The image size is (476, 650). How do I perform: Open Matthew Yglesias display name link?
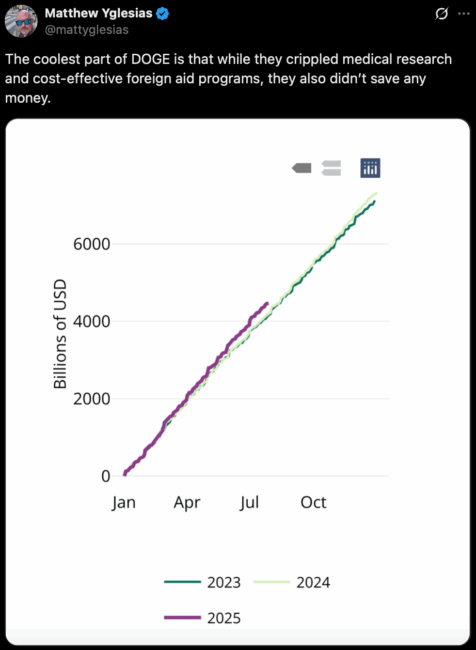pyautogui.click(x=99, y=14)
